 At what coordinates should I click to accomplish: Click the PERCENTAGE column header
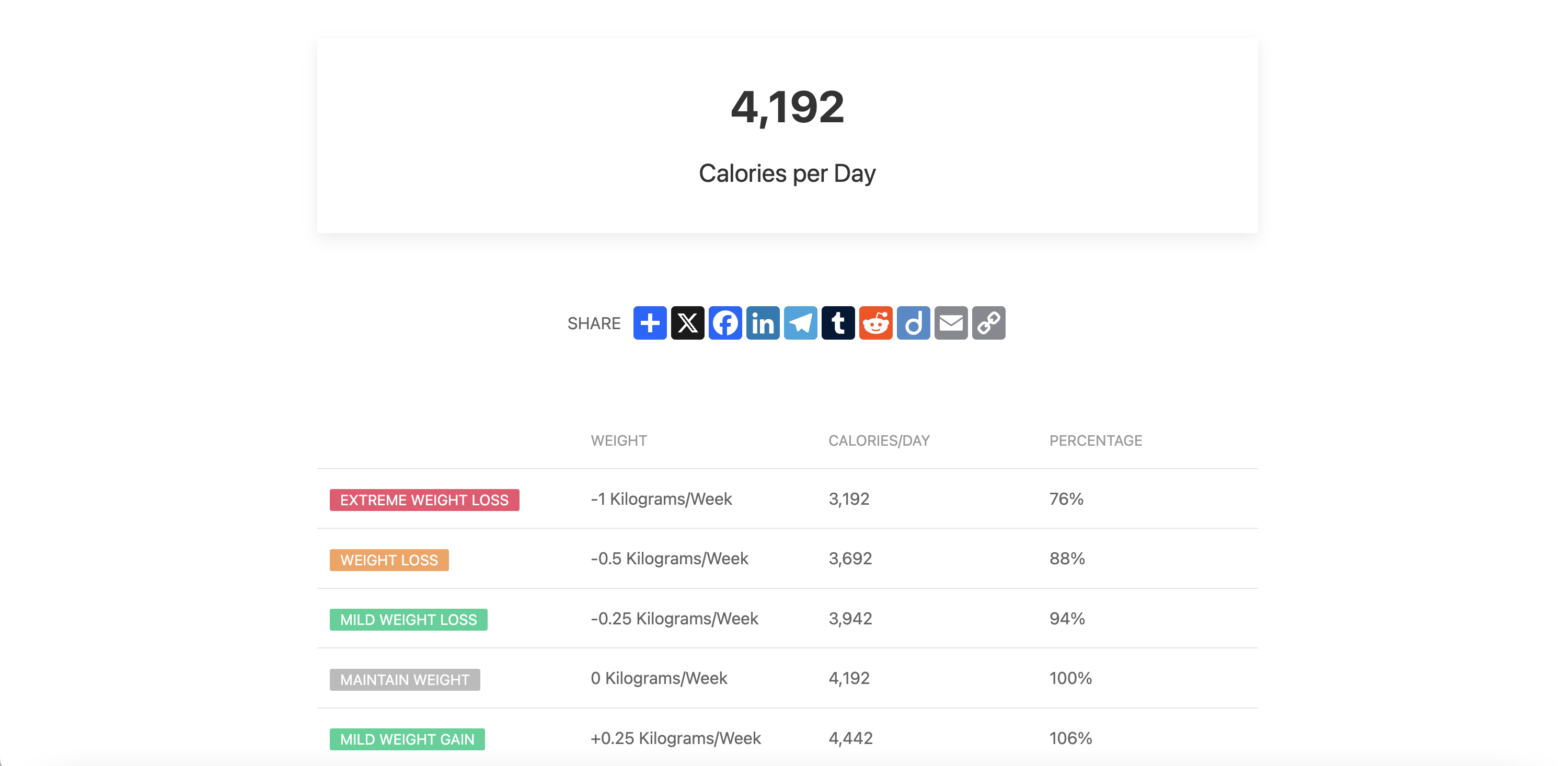pos(1096,440)
